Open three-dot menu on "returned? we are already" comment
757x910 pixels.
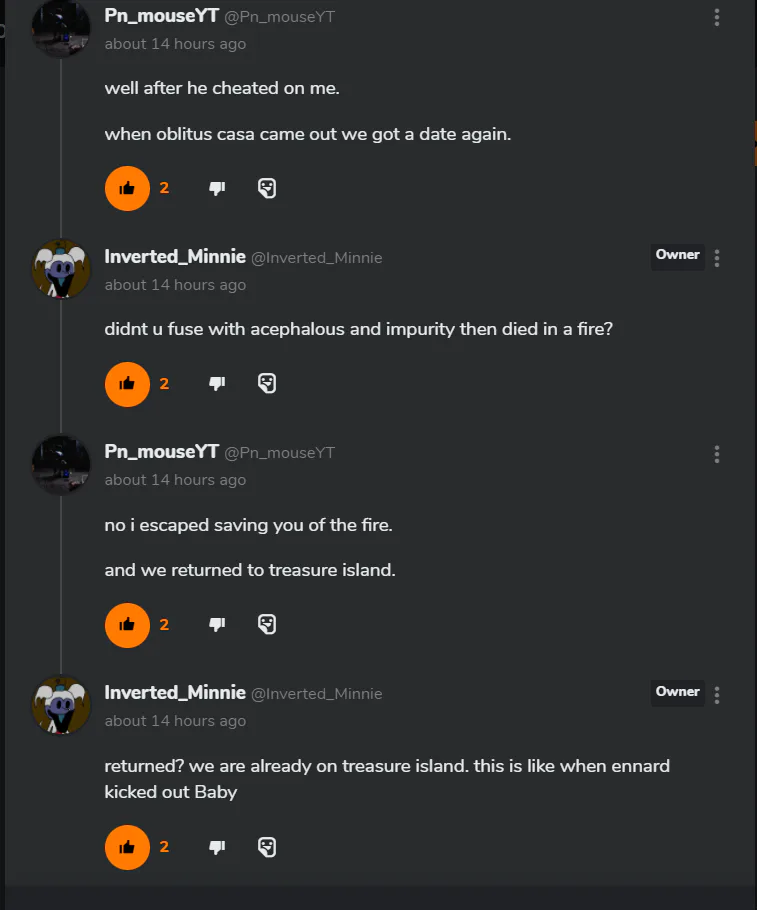point(717,694)
